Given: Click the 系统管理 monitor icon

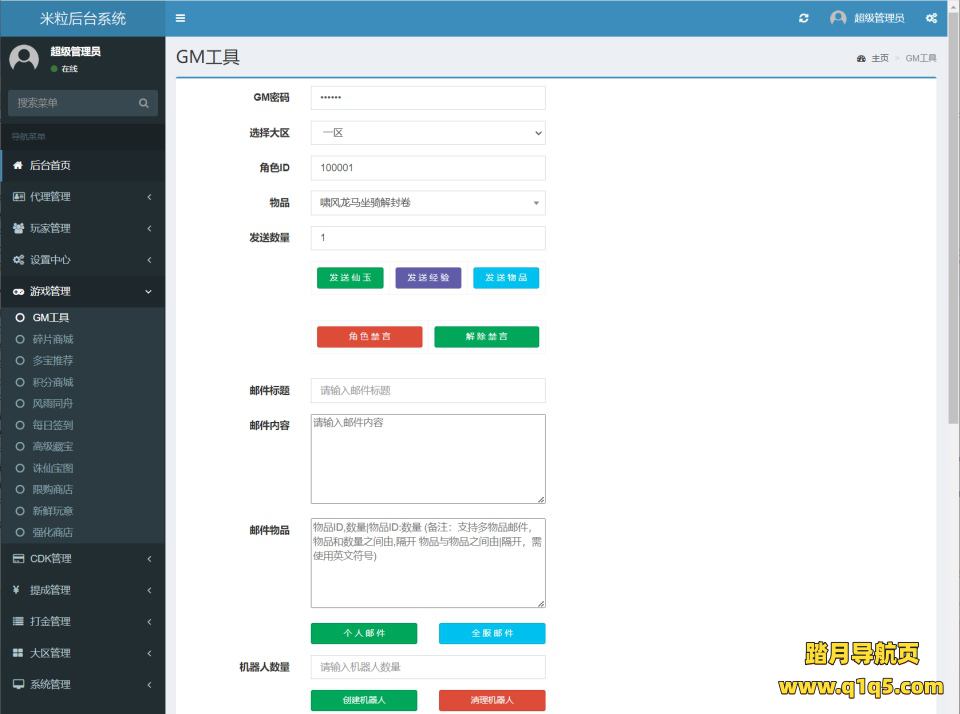Looking at the screenshot, I should pyautogui.click(x=18, y=685).
